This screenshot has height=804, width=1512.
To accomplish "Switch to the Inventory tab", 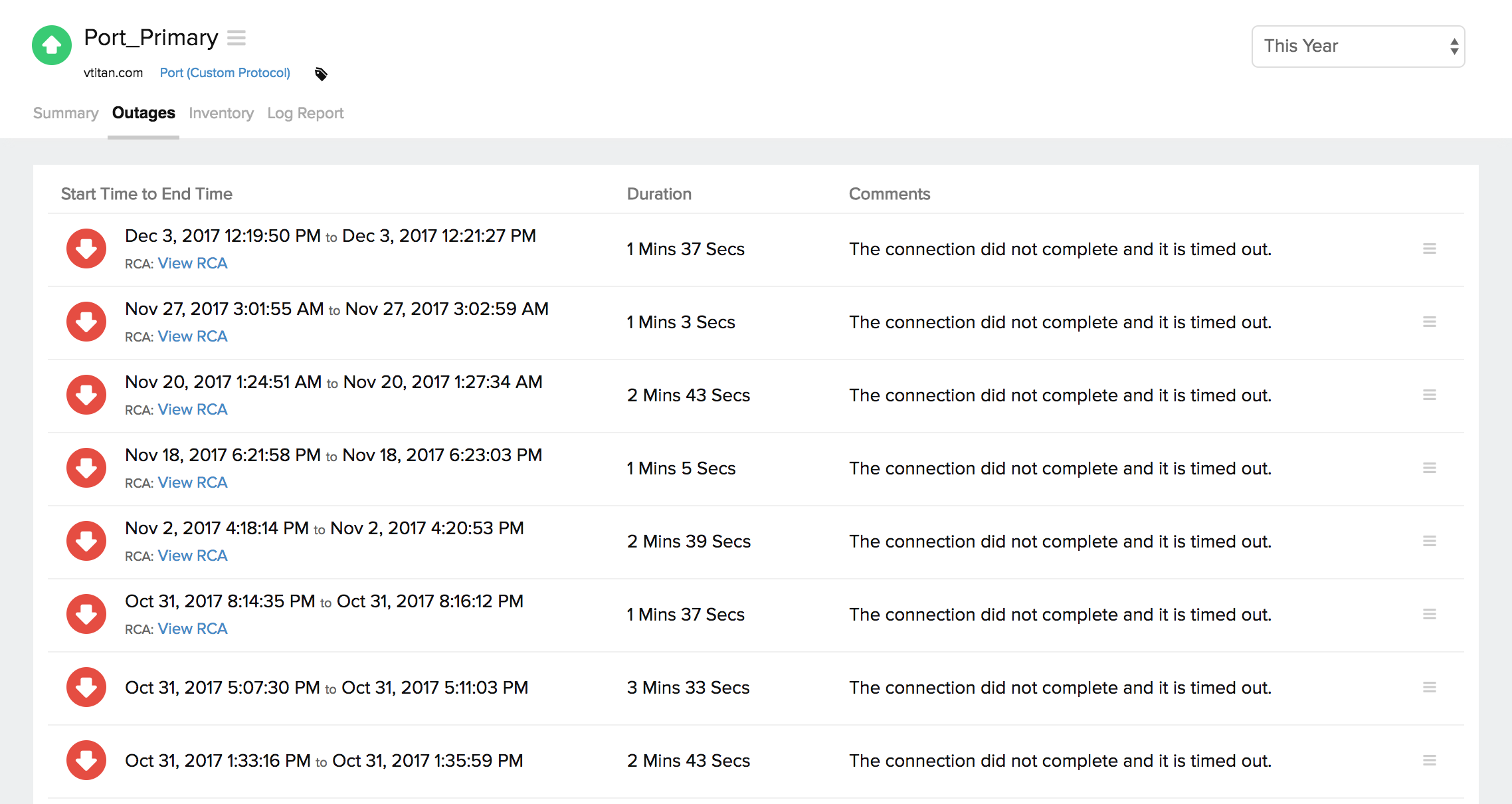I will [221, 113].
